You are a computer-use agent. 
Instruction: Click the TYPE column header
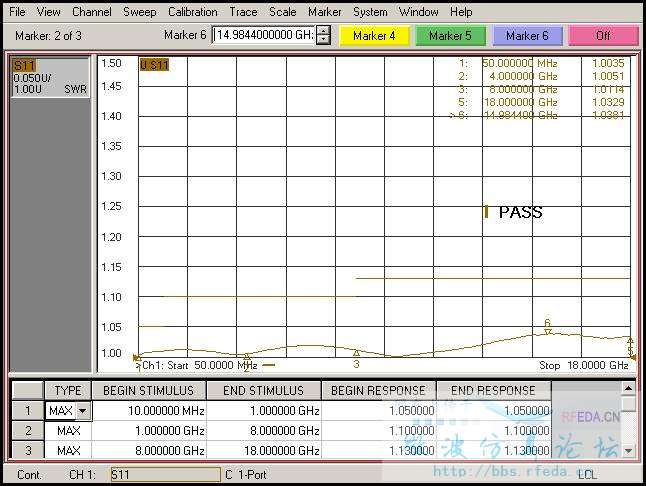coord(68,390)
